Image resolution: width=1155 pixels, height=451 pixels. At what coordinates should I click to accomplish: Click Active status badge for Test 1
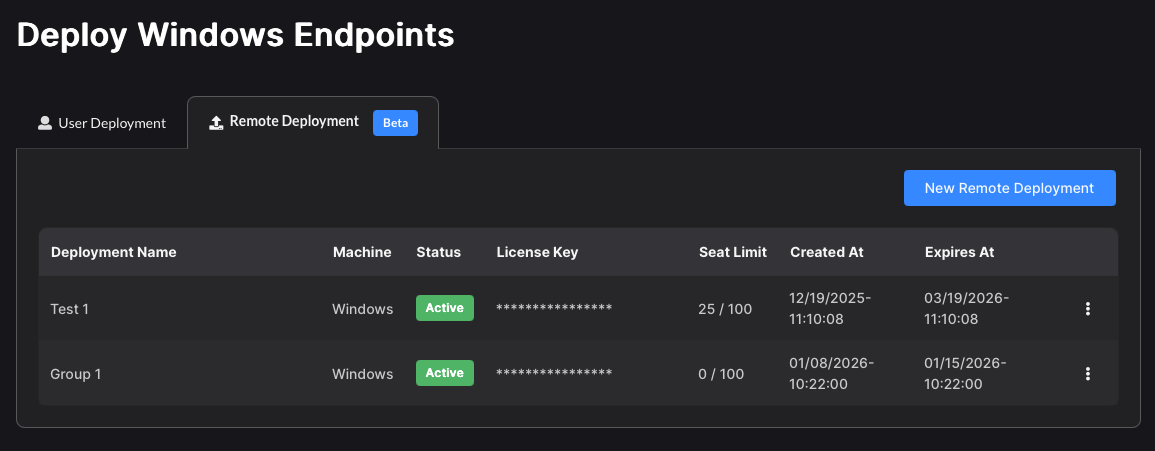[445, 308]
